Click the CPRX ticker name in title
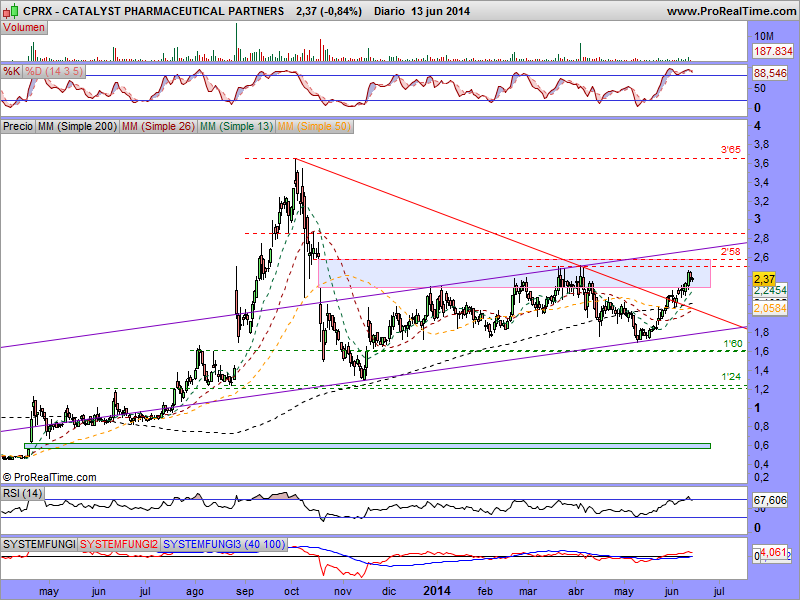Screen dimensions: 800x600 pos(36,11)
